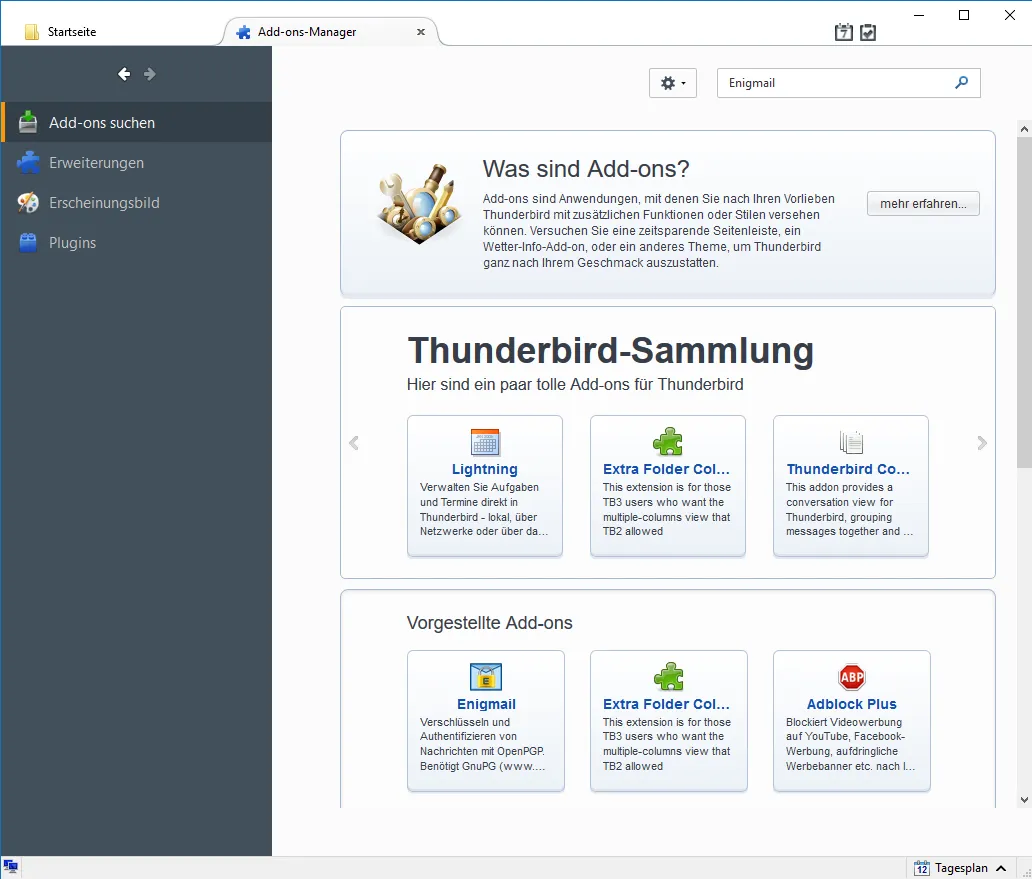Open the Lightning add-on link
The height and width of the screenshot is (879, 1032).
[x=485, y=469]
